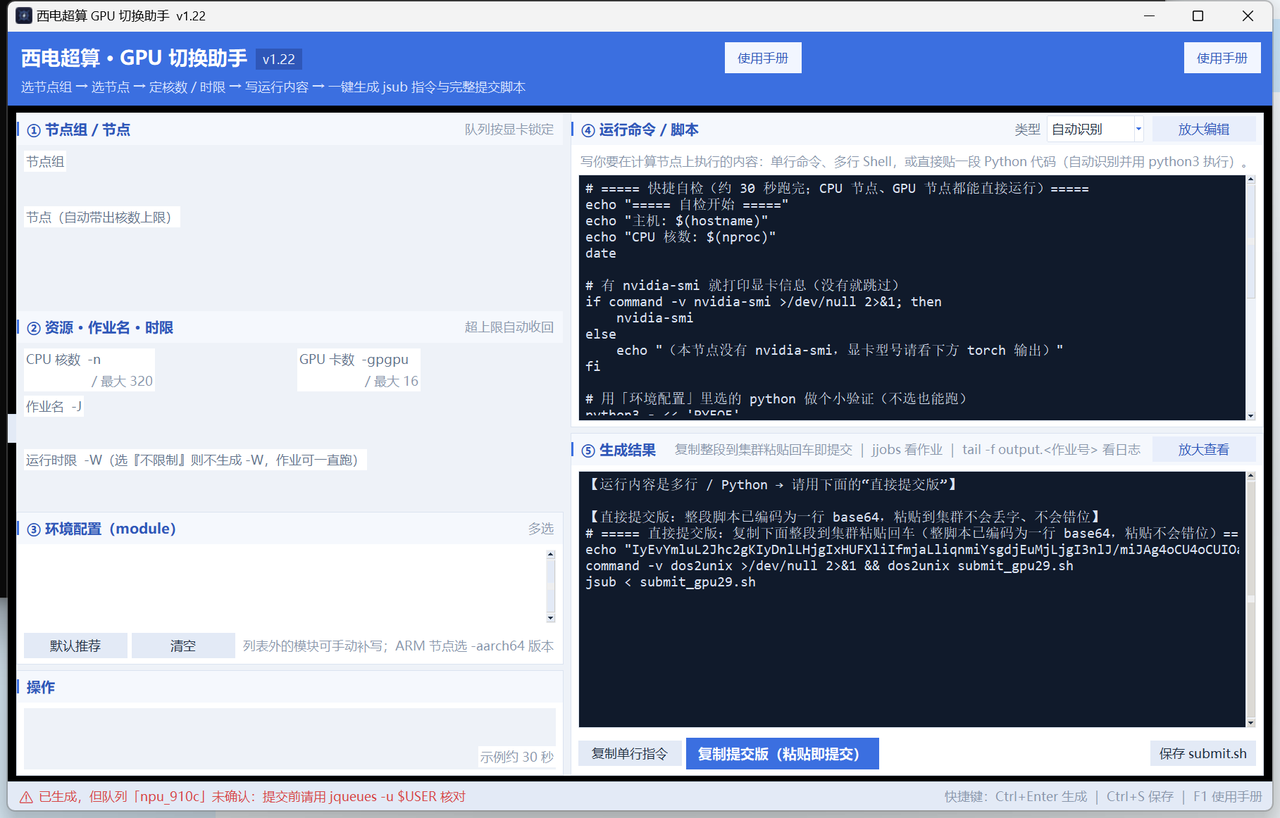Click the module list scroll-down arrow

pyautogui.click(x=549, y=618)
